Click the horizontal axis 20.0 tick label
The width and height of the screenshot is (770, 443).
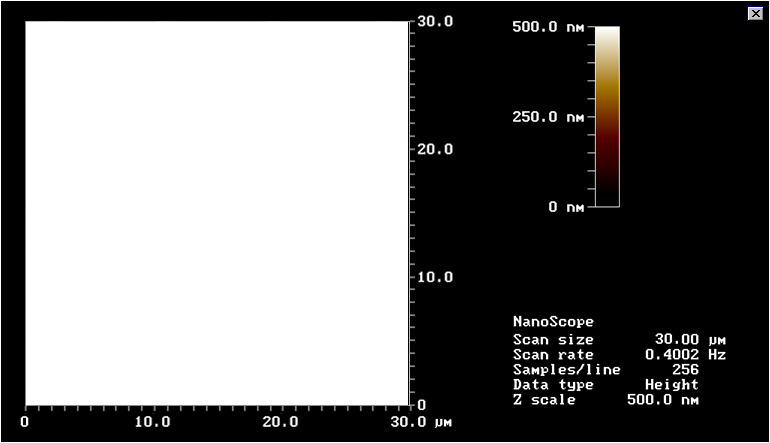pos(281,423)
